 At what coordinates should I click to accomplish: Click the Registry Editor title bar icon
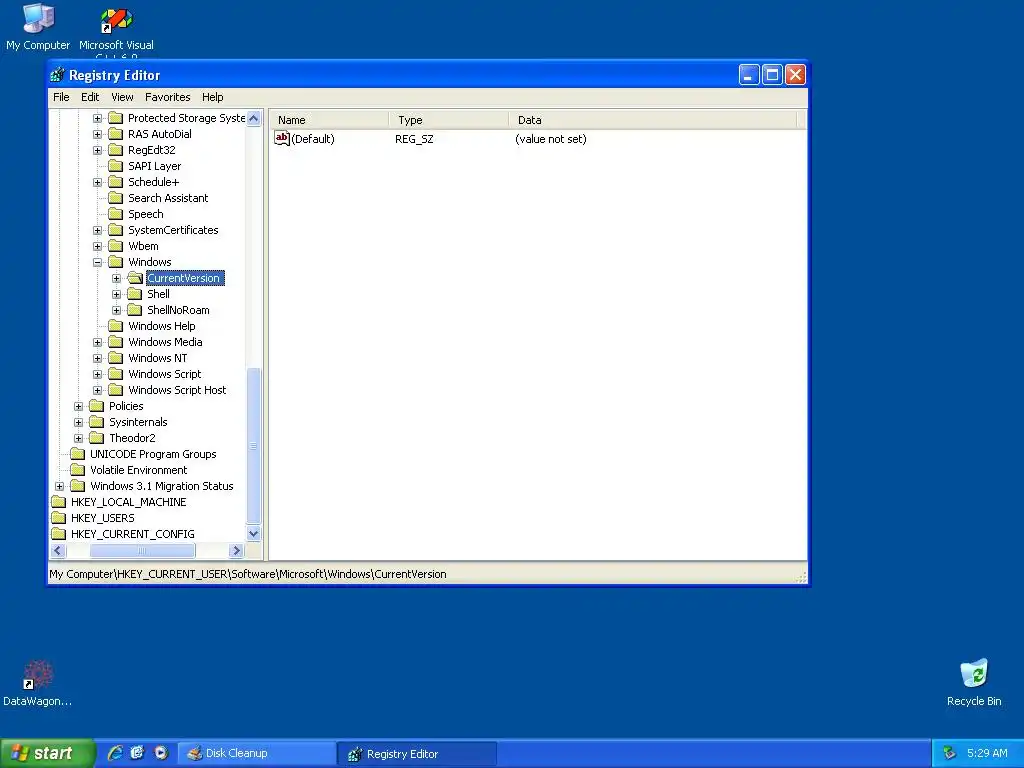point(57,75)
